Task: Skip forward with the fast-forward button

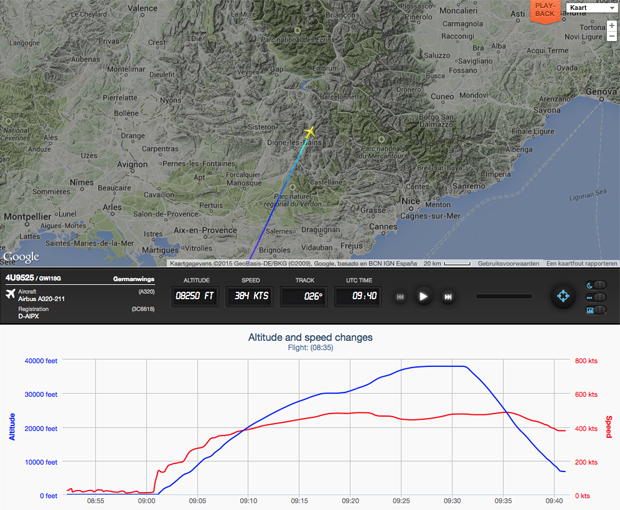Action: coord(448,297)
